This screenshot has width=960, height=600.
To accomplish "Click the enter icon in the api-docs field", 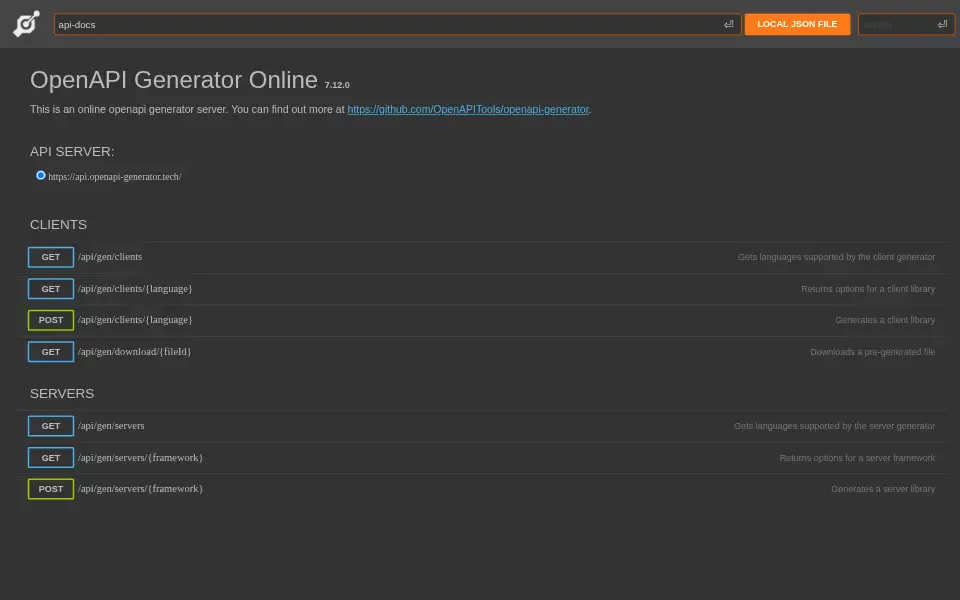I will [x=729, y=24].
